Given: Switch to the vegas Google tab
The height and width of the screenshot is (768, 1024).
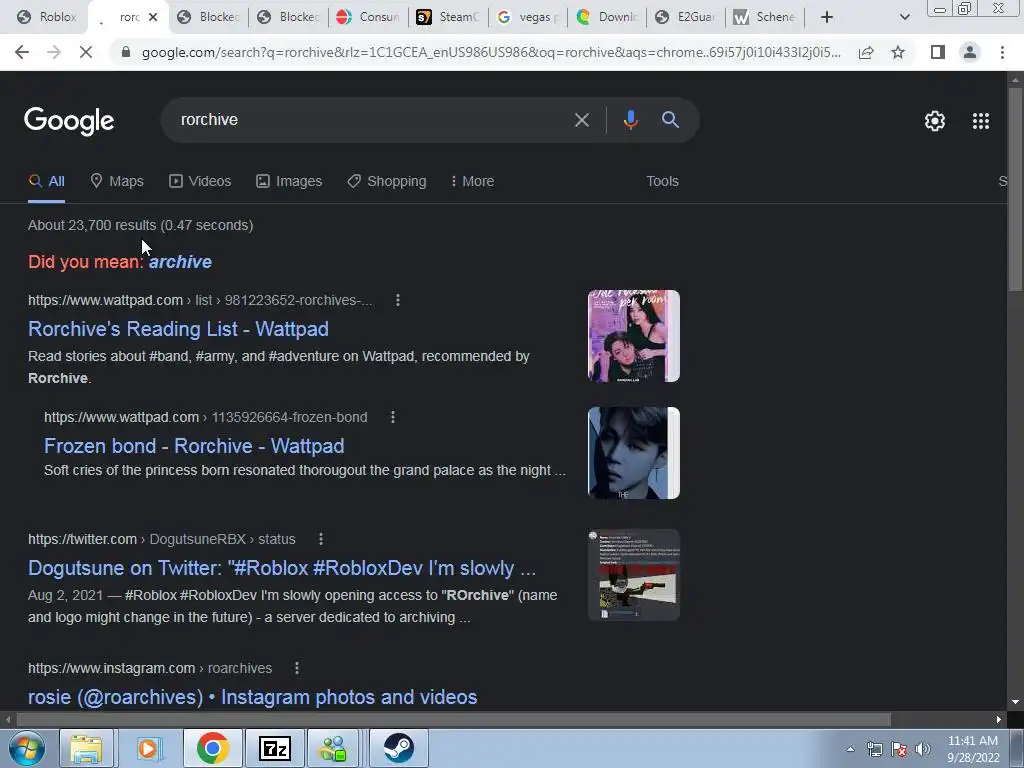Looking at the screenshot, I should tap(528, 17).
